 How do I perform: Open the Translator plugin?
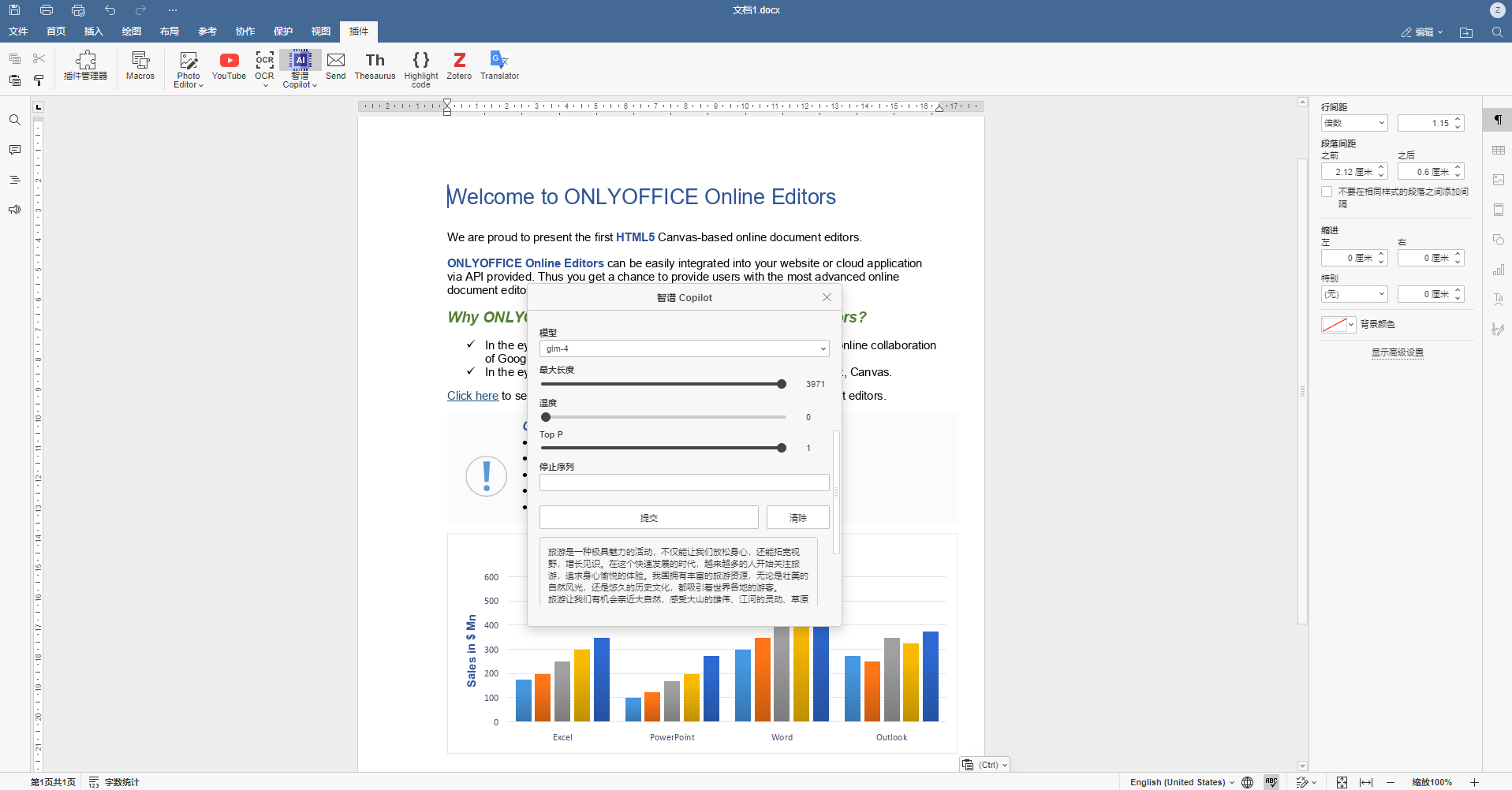499,66
